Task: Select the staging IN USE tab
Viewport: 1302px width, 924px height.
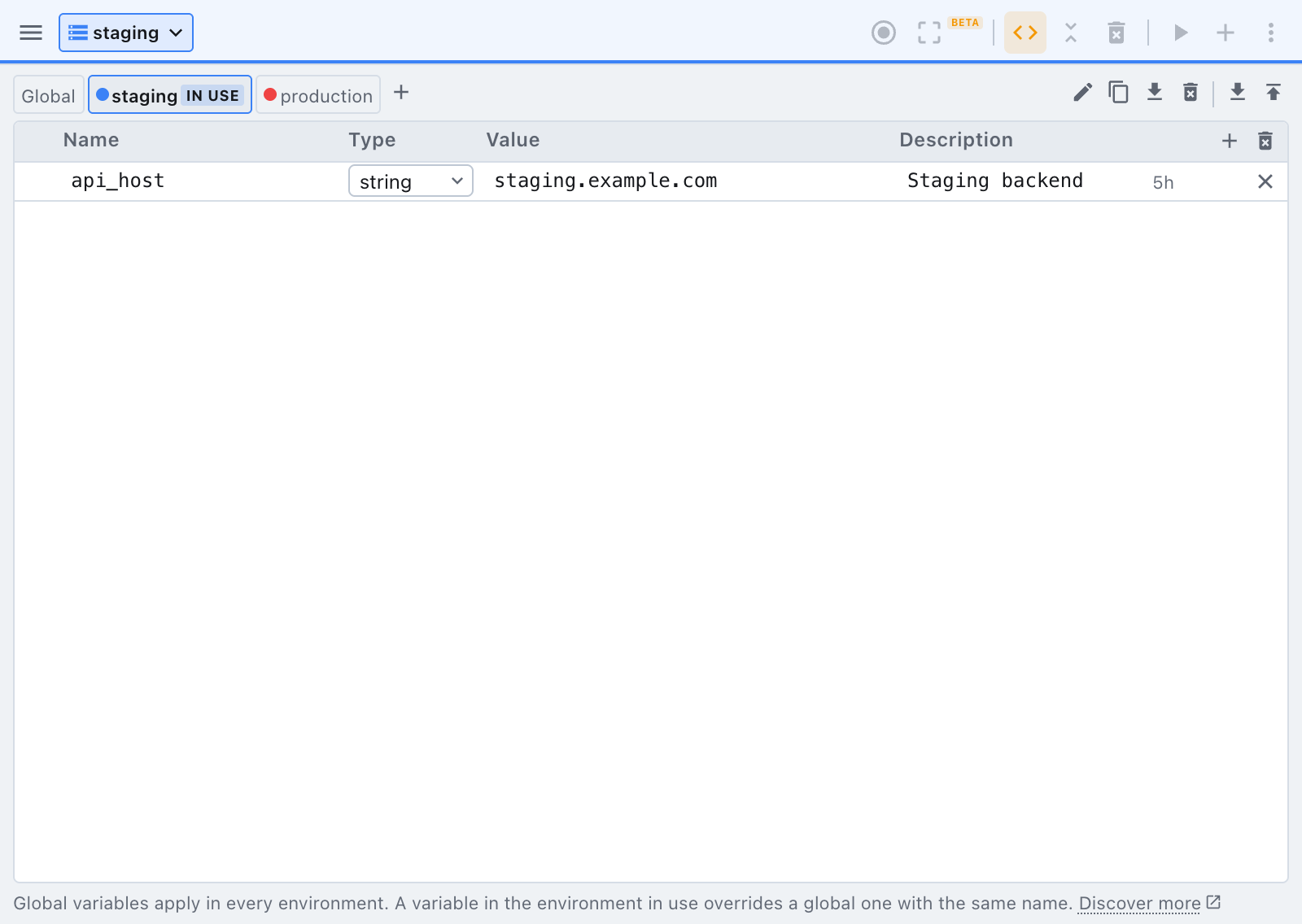Action: click(x=170, y=95)
